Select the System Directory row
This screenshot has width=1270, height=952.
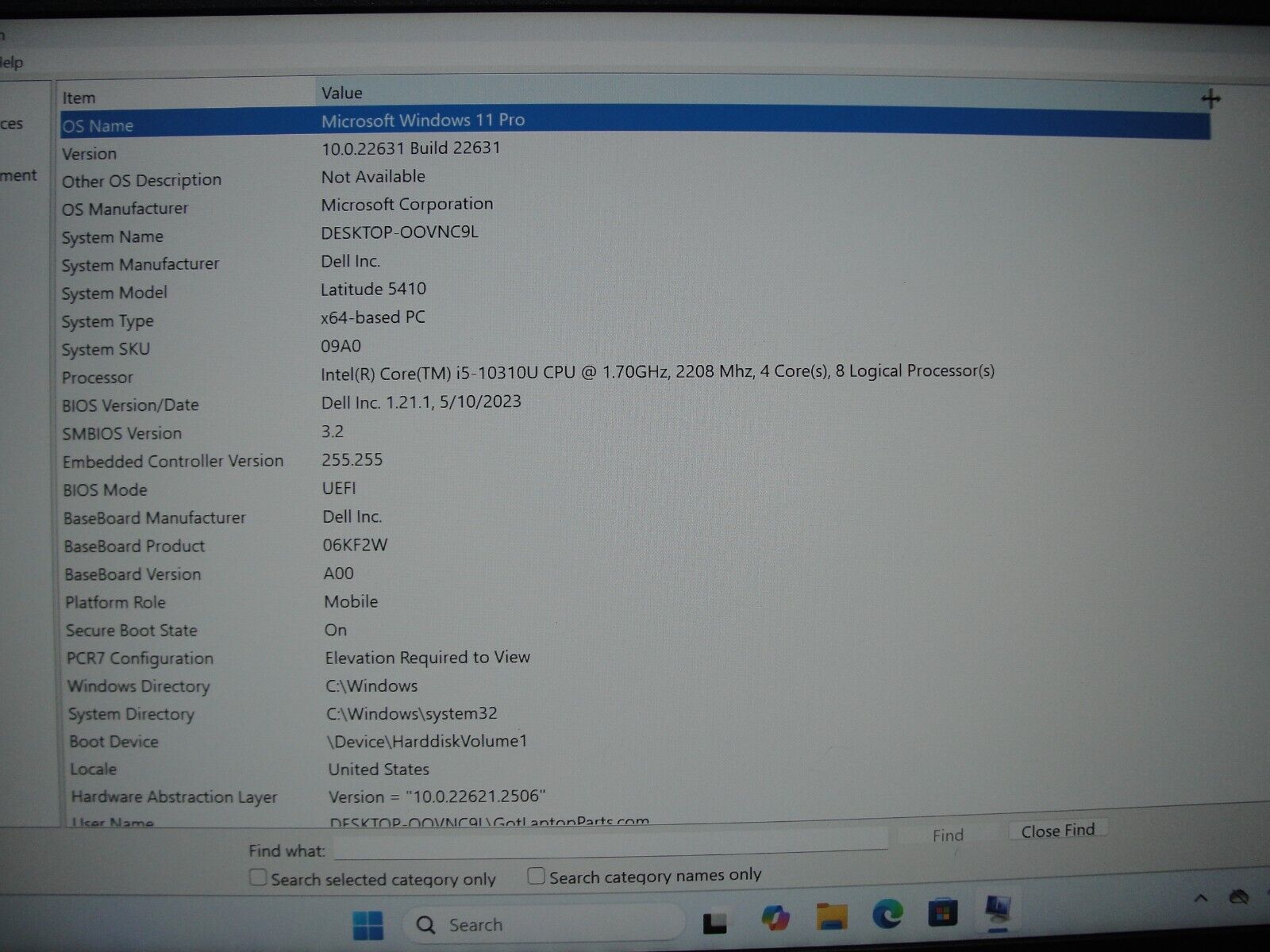click(635, 713)
